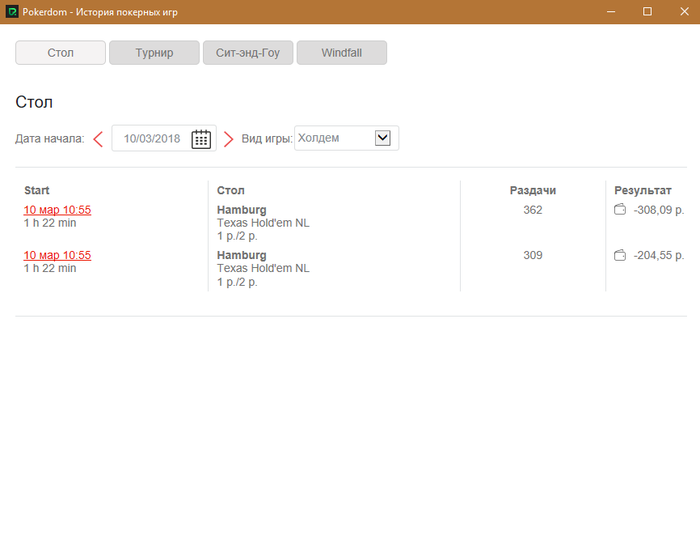Click the Start column header
This screenshot has width=700, height=557.
coord(37,191)
